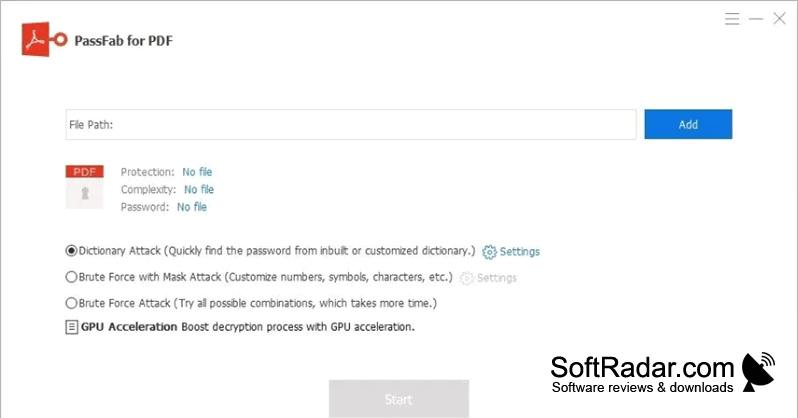The height and width of the screenshot is (418, 798).
Task: Close the PassFab for PDF window
Action: click(x=779, y=19)
